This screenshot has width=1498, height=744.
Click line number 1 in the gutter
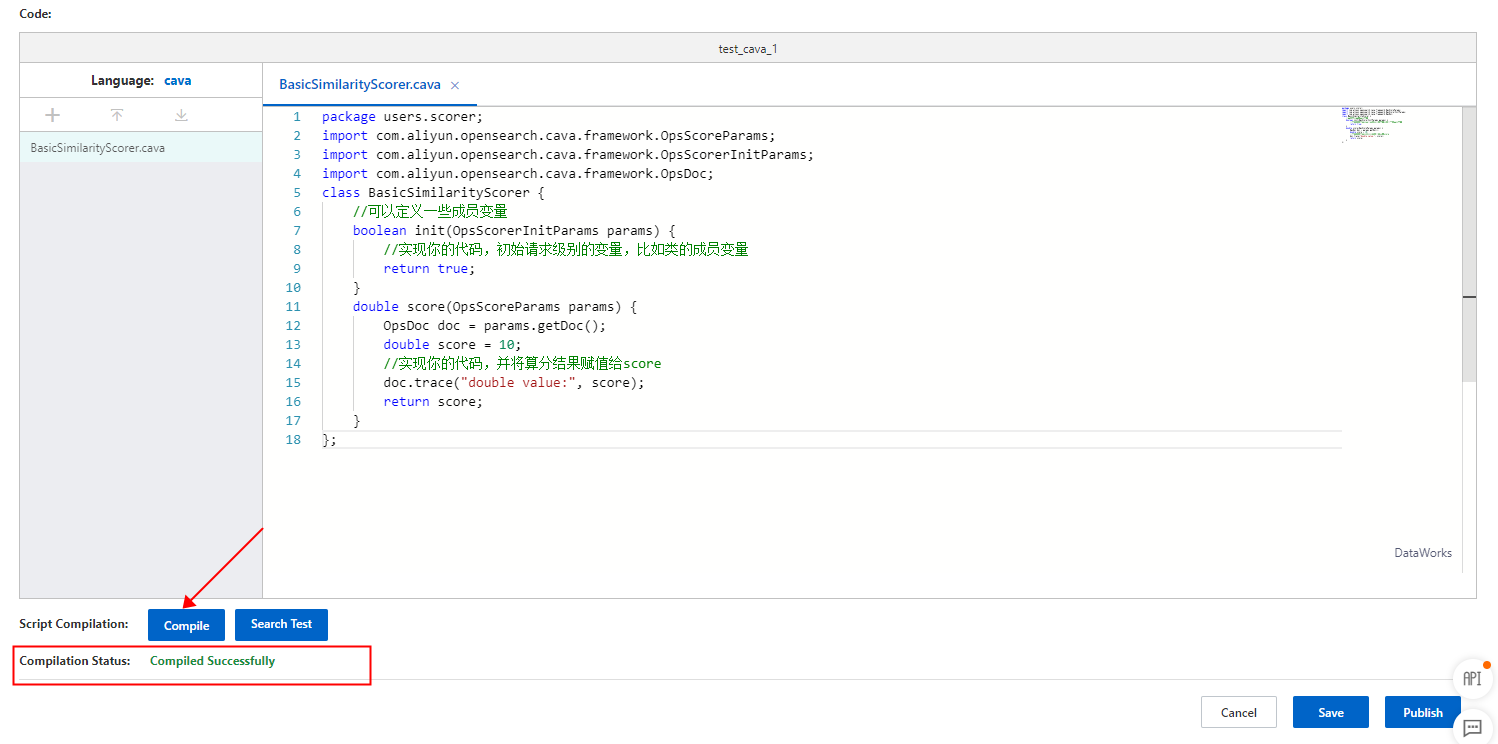tap(296, 117)
